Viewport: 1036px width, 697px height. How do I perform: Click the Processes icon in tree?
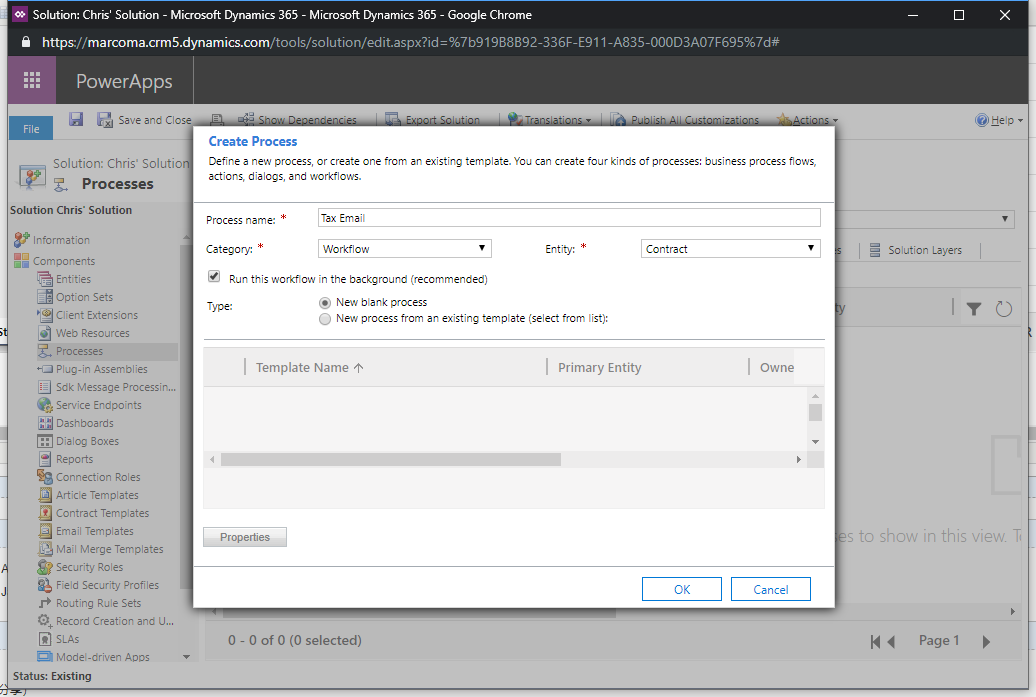45,351
